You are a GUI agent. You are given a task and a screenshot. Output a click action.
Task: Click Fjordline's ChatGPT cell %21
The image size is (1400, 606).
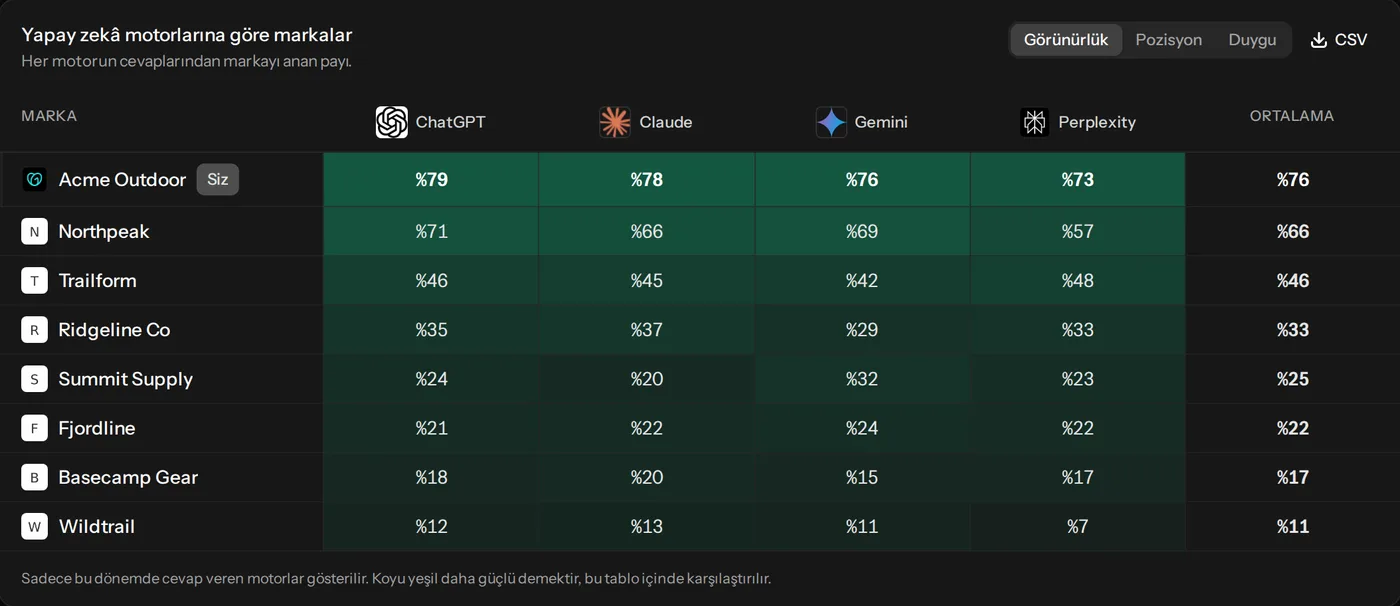(431, 428)
